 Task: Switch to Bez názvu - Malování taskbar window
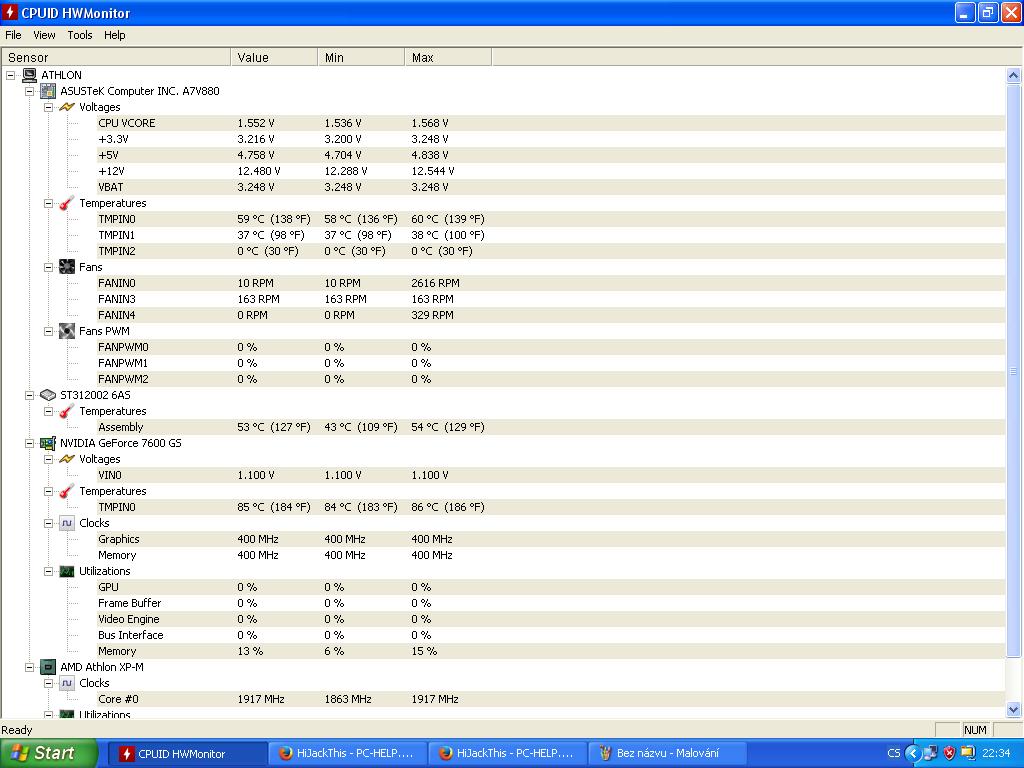[x=667, y=753]
